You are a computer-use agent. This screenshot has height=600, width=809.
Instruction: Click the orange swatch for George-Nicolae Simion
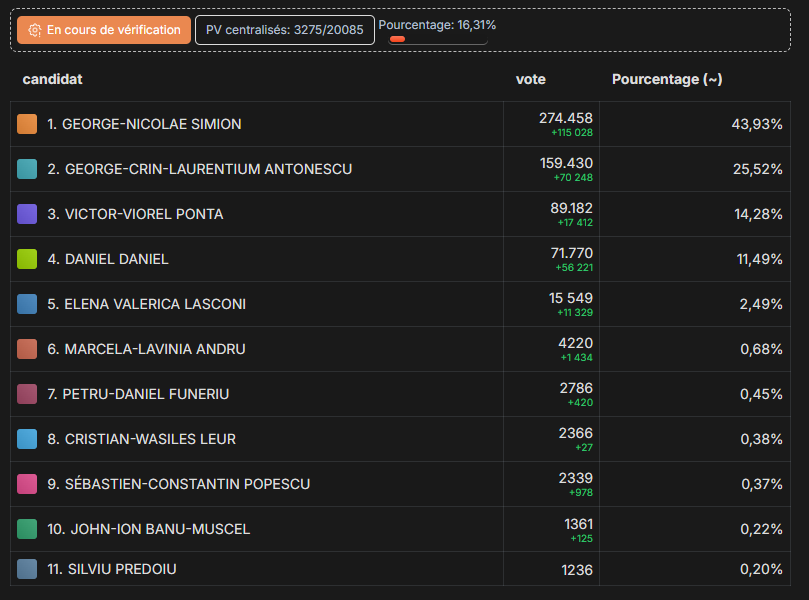(x=27, y=124)
